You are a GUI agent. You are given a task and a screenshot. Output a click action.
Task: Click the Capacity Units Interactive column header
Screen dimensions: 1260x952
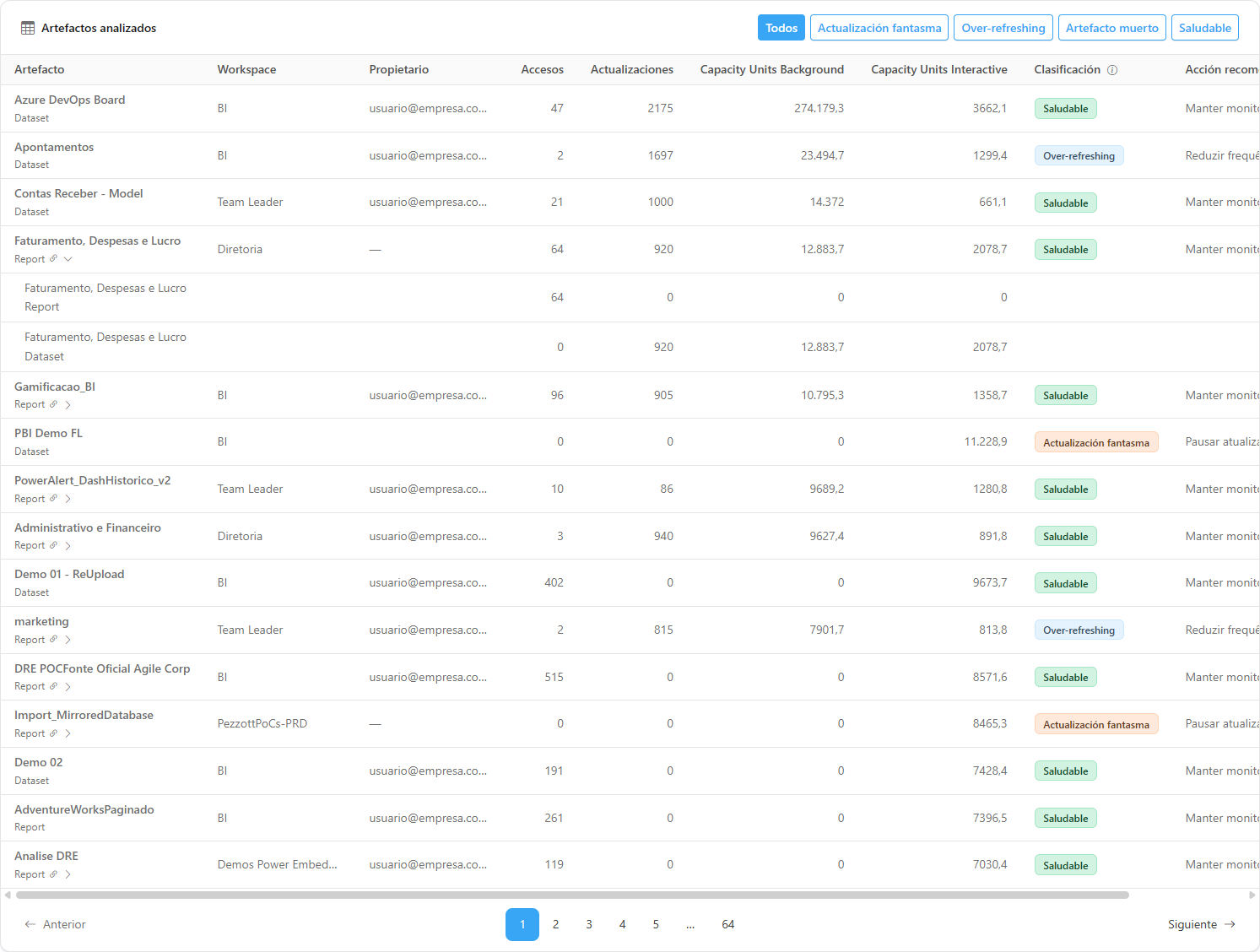[x=939, y=70]
